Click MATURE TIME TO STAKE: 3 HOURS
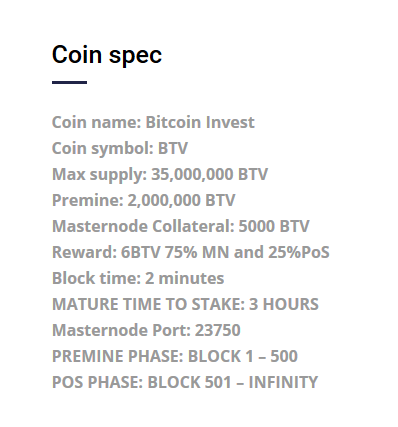 185,304
